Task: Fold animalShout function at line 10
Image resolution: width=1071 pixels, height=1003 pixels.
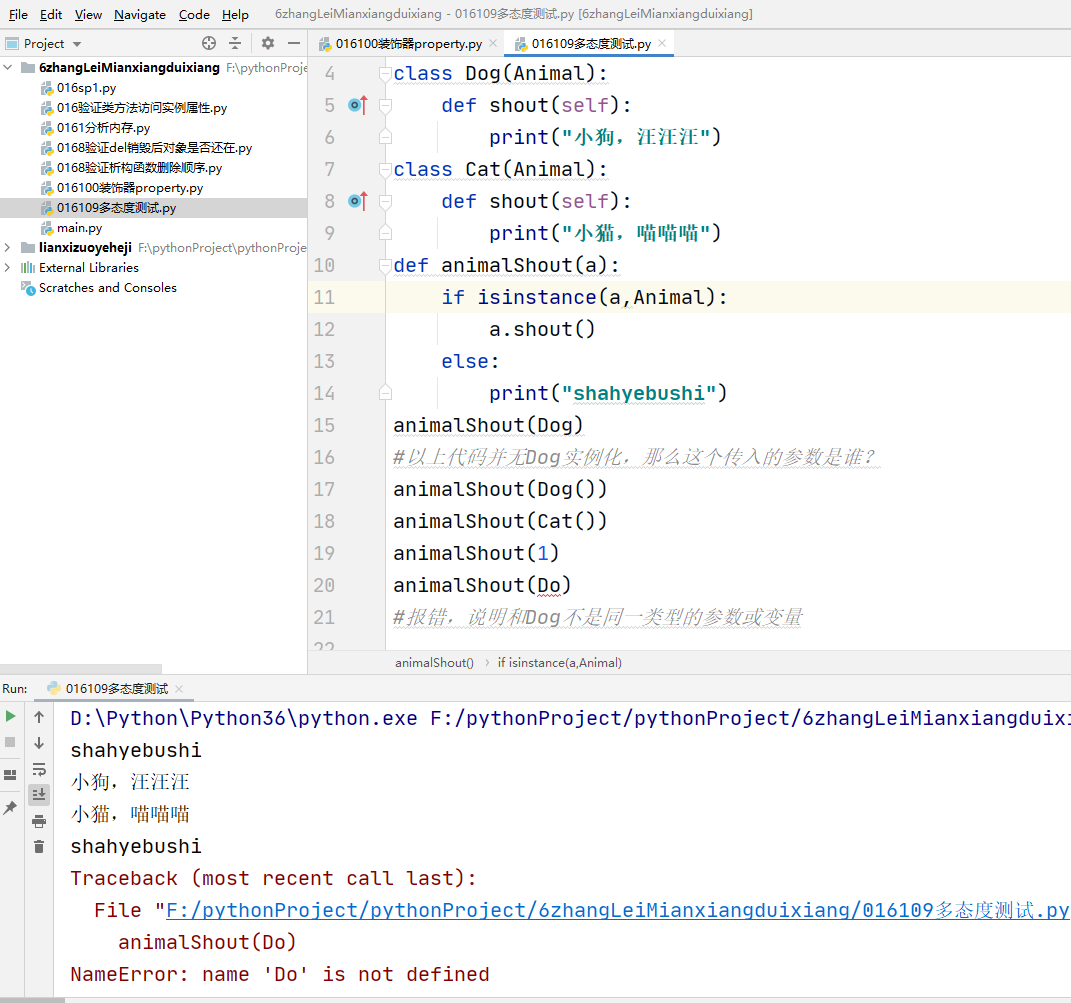Action: [385, 265]
